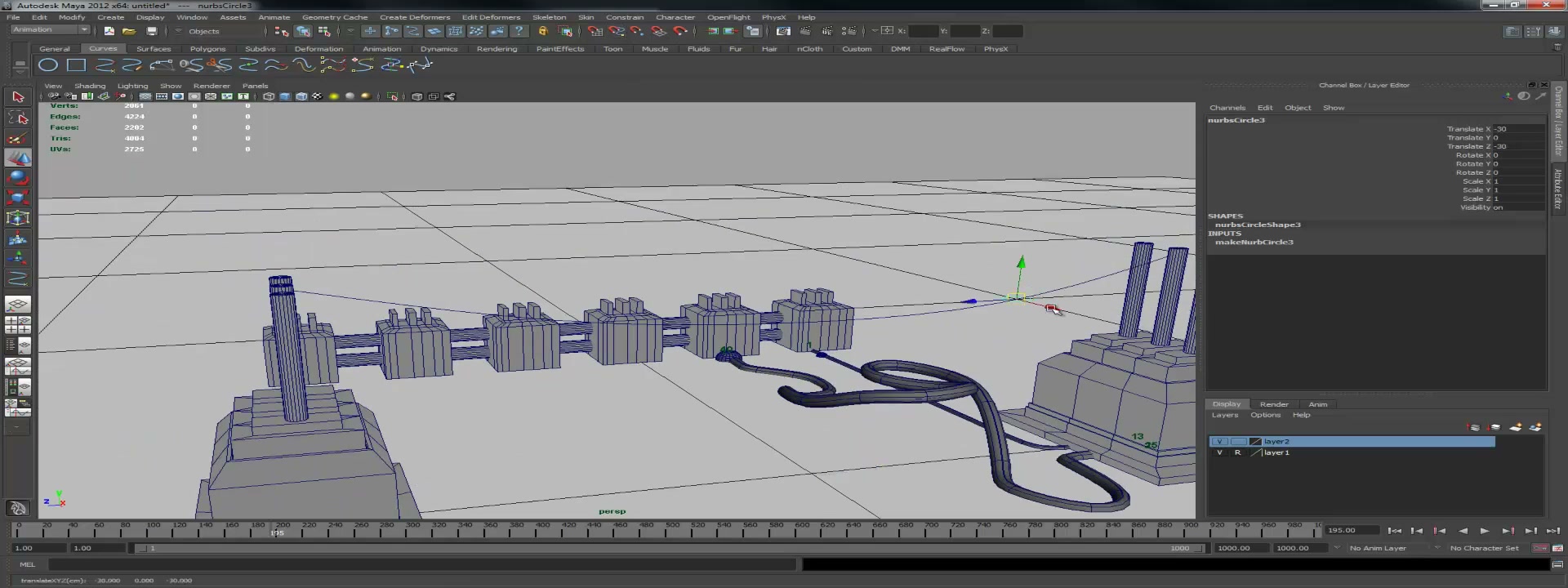
Task: Open the selection mask Objects dropdown
Action: tap(179, 31)
